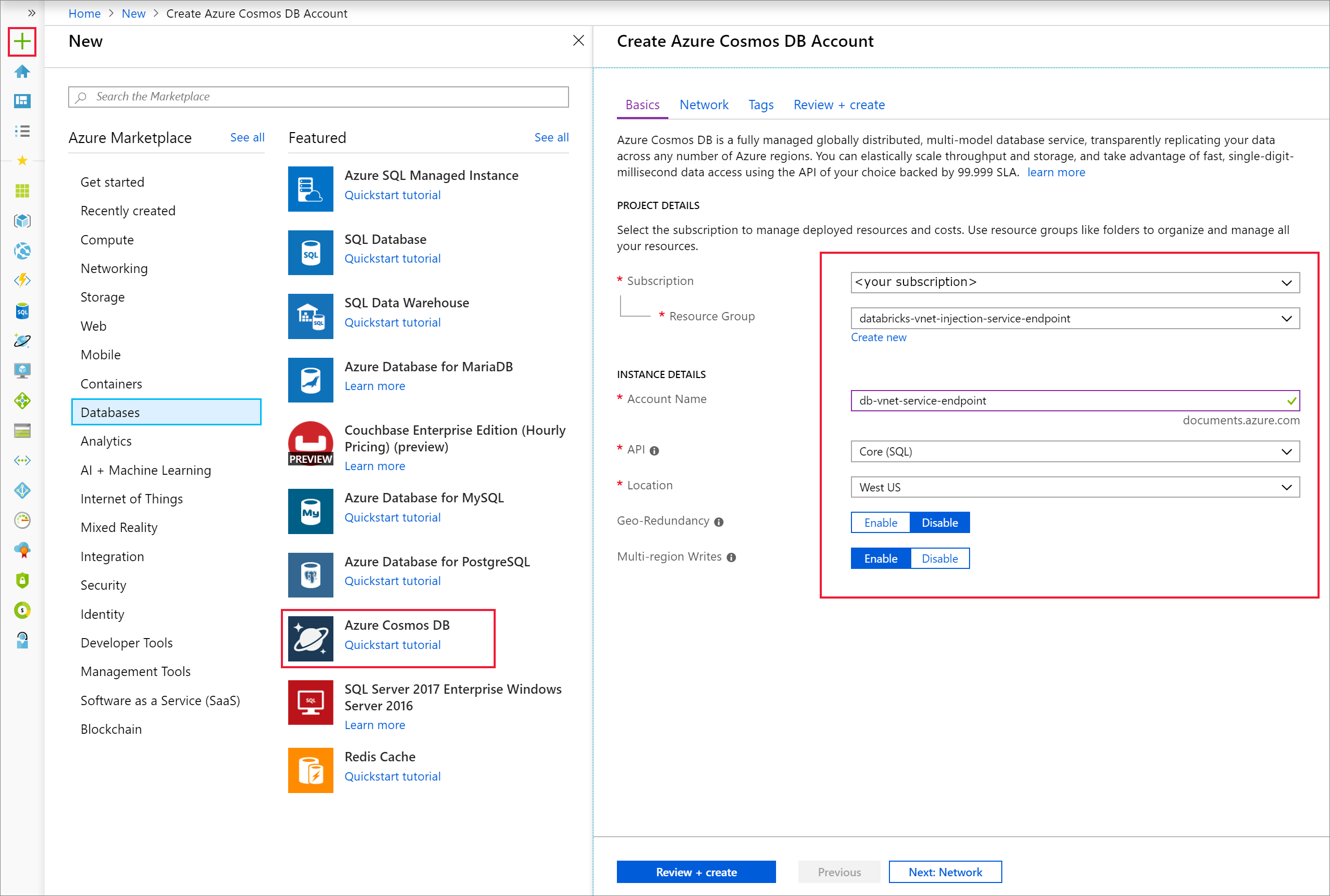Click the Azure Database for MySQL icon
1330x896 pixels.
311,511
